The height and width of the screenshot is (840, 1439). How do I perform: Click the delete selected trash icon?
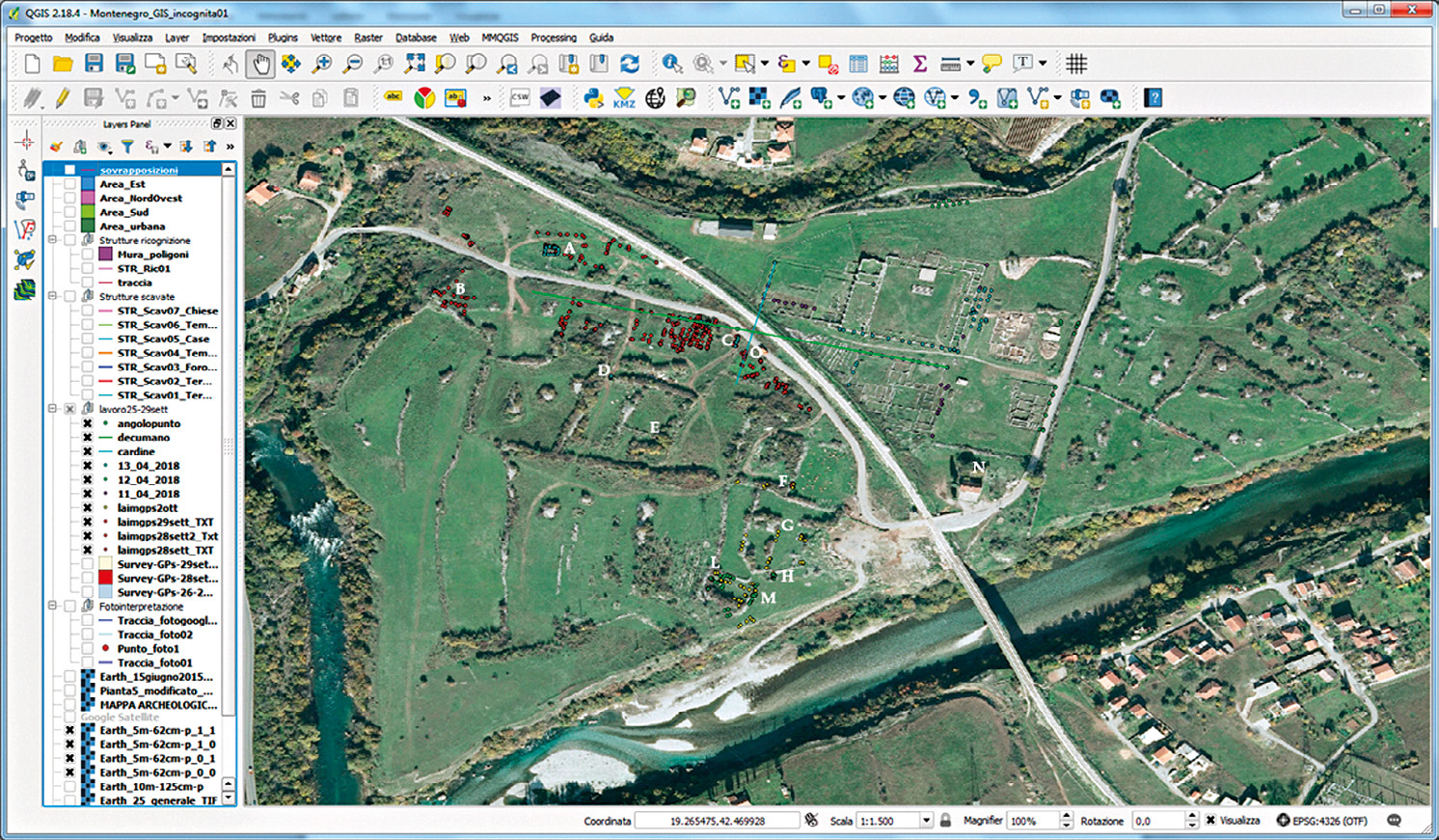pyautogui.click(x=258, y=97)
